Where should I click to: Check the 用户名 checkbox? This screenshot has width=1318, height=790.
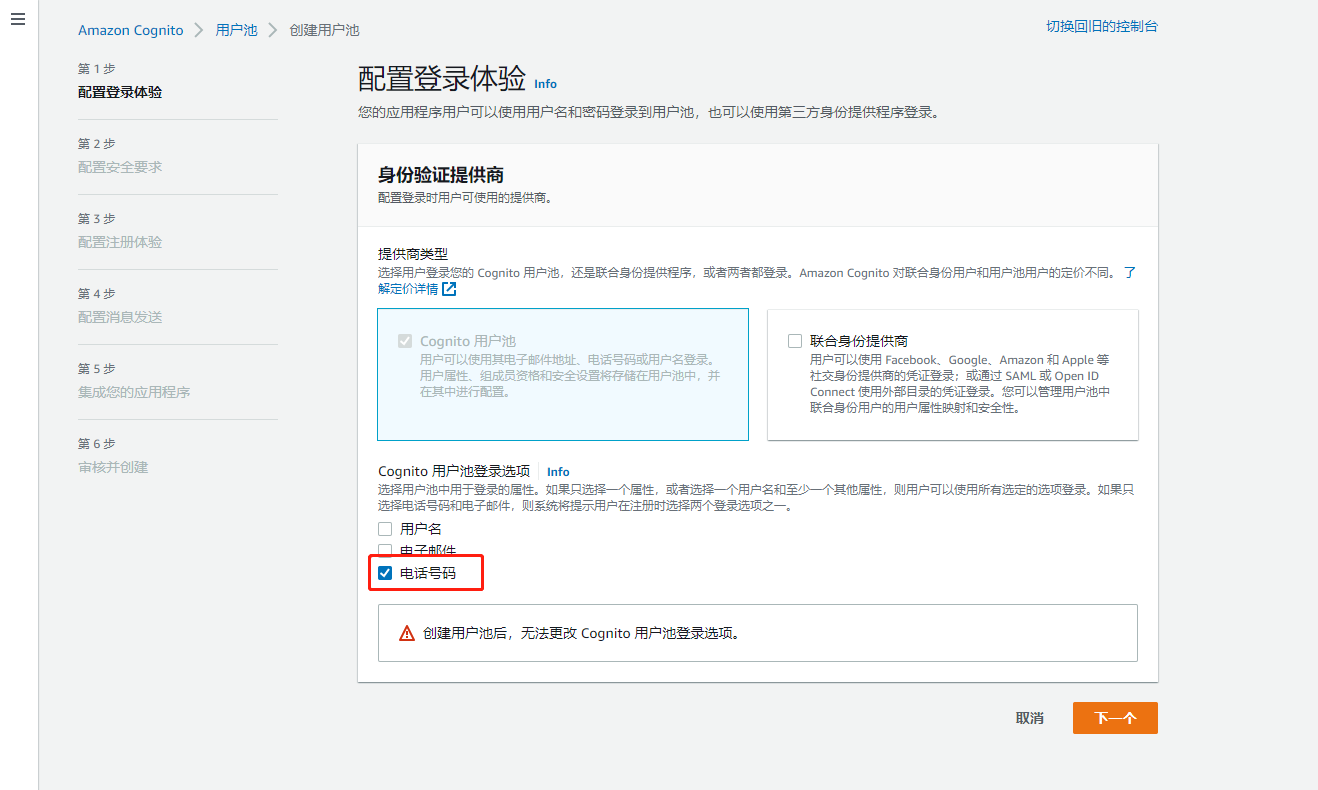385,529
